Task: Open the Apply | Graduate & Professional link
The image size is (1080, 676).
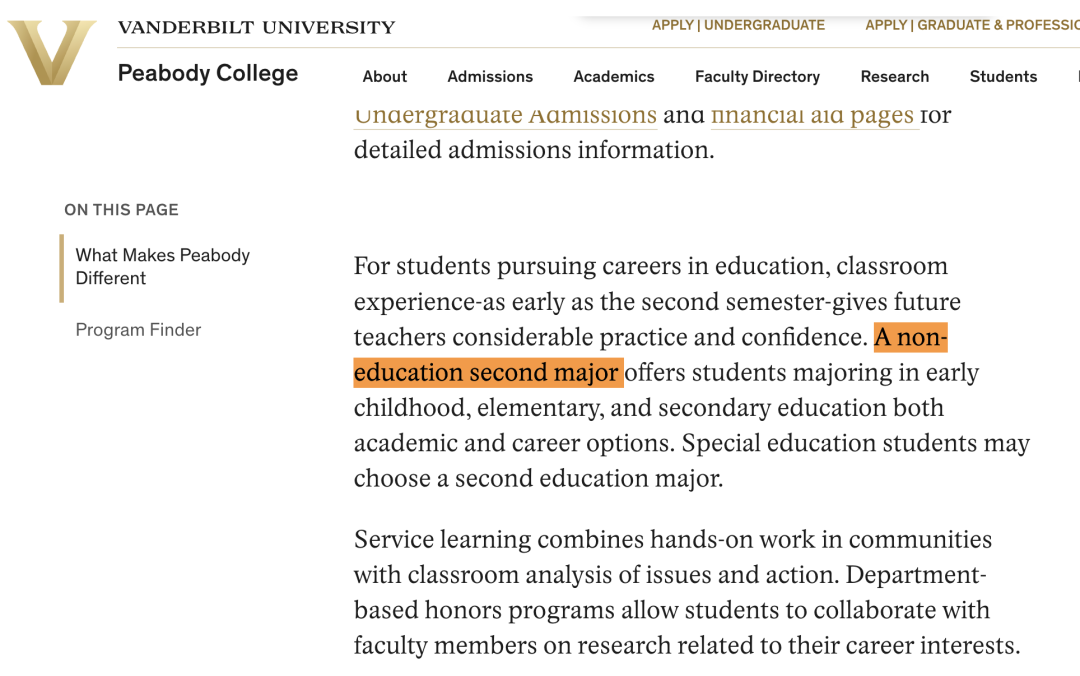Action: click(x=972, y=25)
